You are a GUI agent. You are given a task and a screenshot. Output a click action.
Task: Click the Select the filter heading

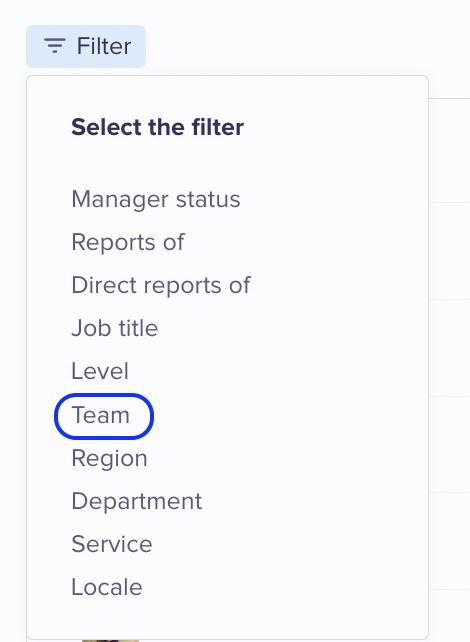[158, 127]
